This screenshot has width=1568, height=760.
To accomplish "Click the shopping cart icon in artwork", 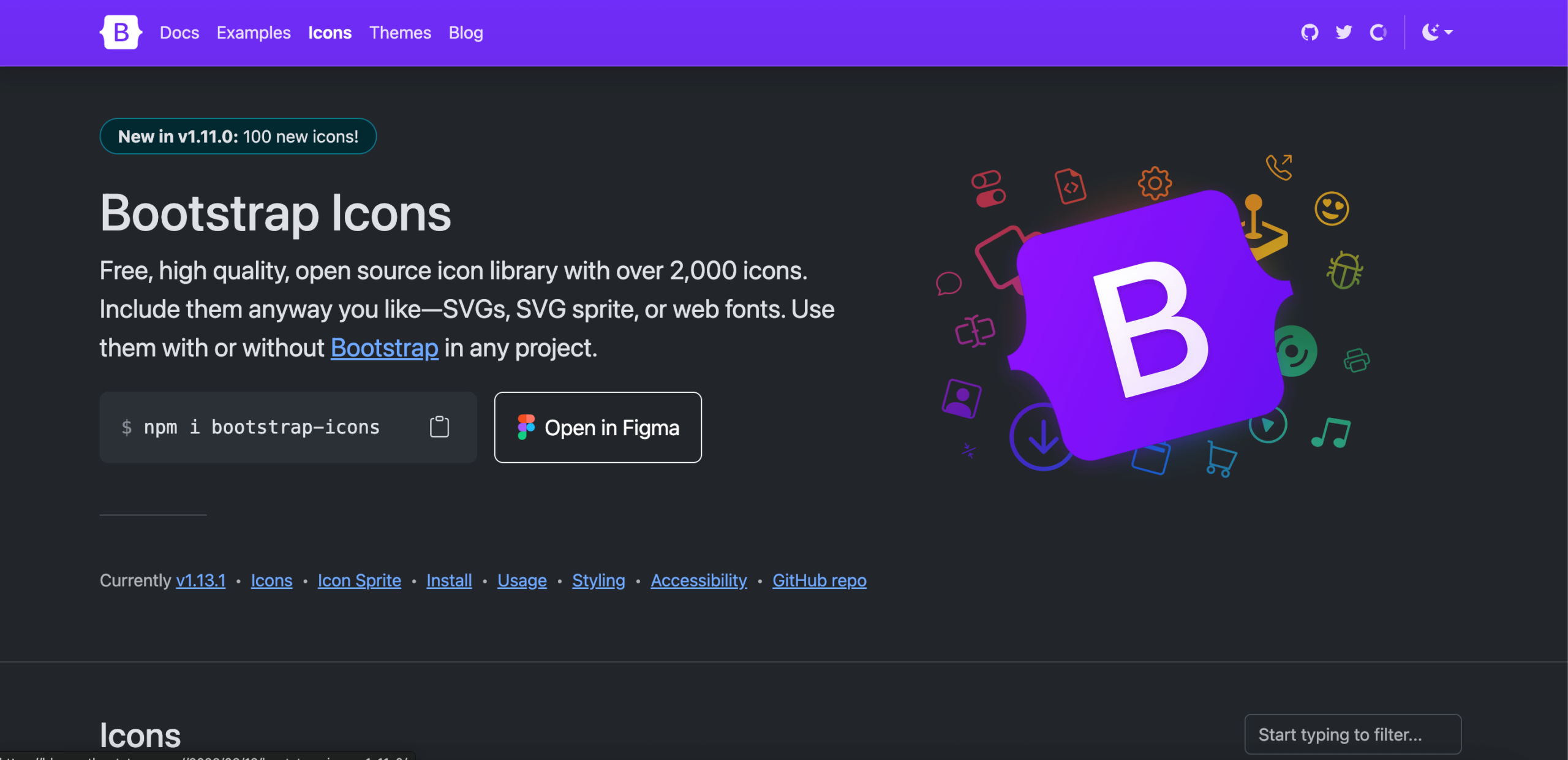I will 1221,458.
